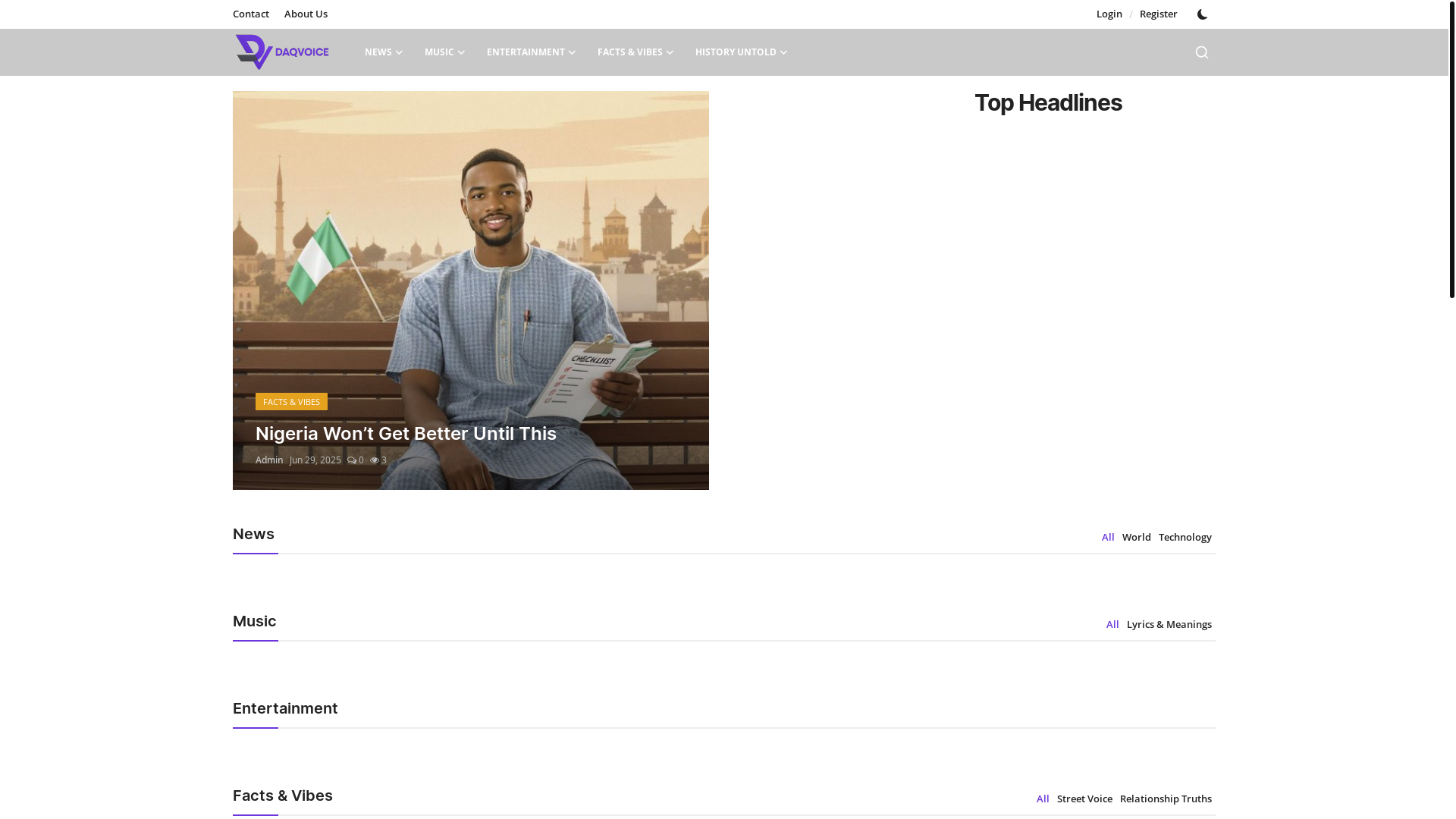Click the Admin author link

269,460
